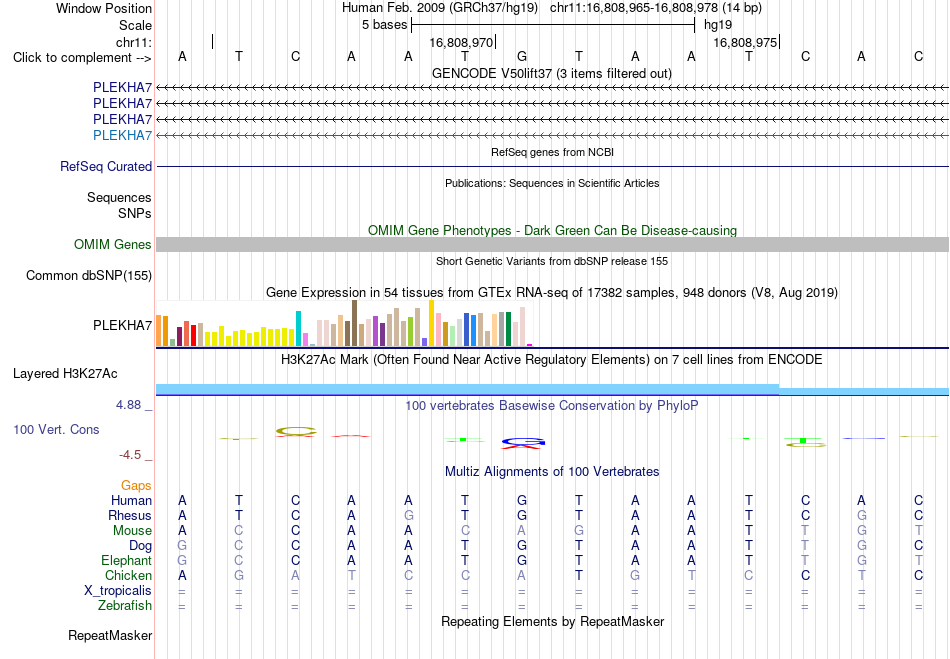Click the Dog species label

[x=140, y=546]
